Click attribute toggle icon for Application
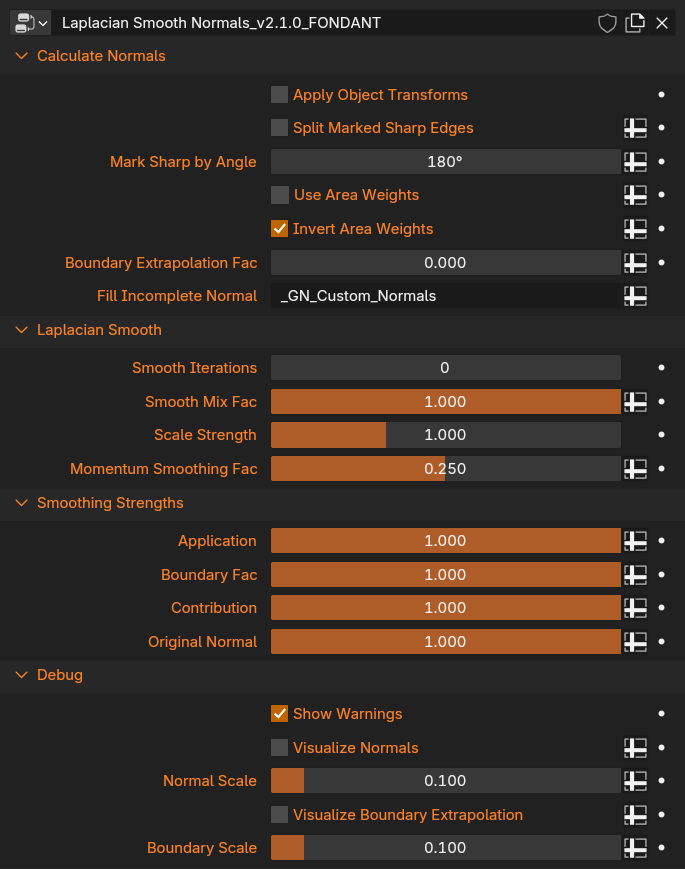 point(635,541)
